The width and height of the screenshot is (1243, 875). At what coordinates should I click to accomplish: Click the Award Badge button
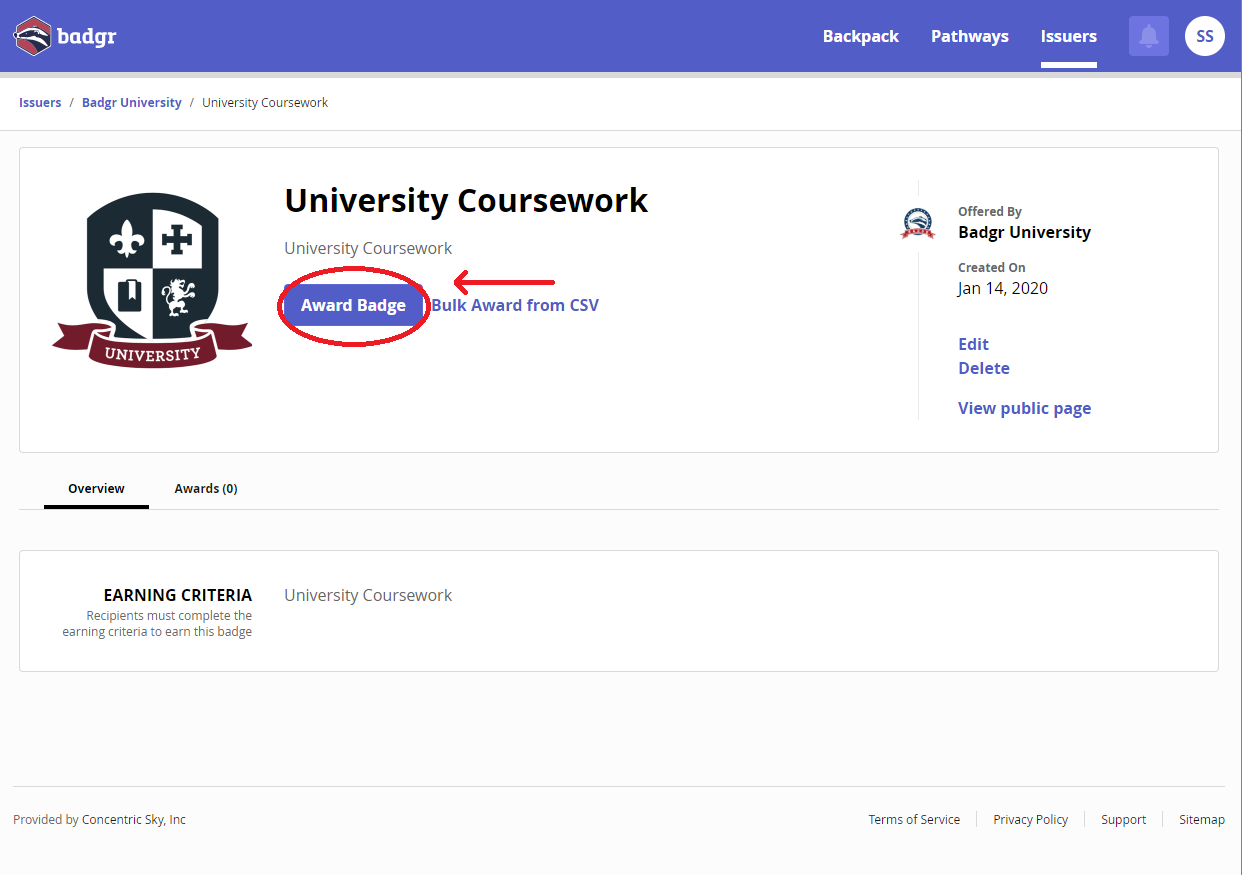point(353,305)
